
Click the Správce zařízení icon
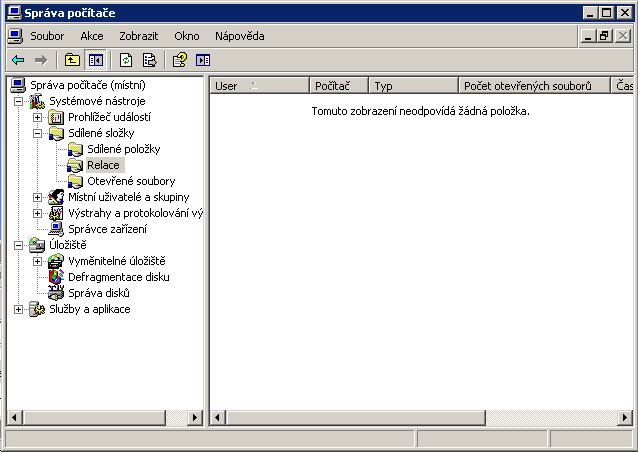[x=56, y=229]
